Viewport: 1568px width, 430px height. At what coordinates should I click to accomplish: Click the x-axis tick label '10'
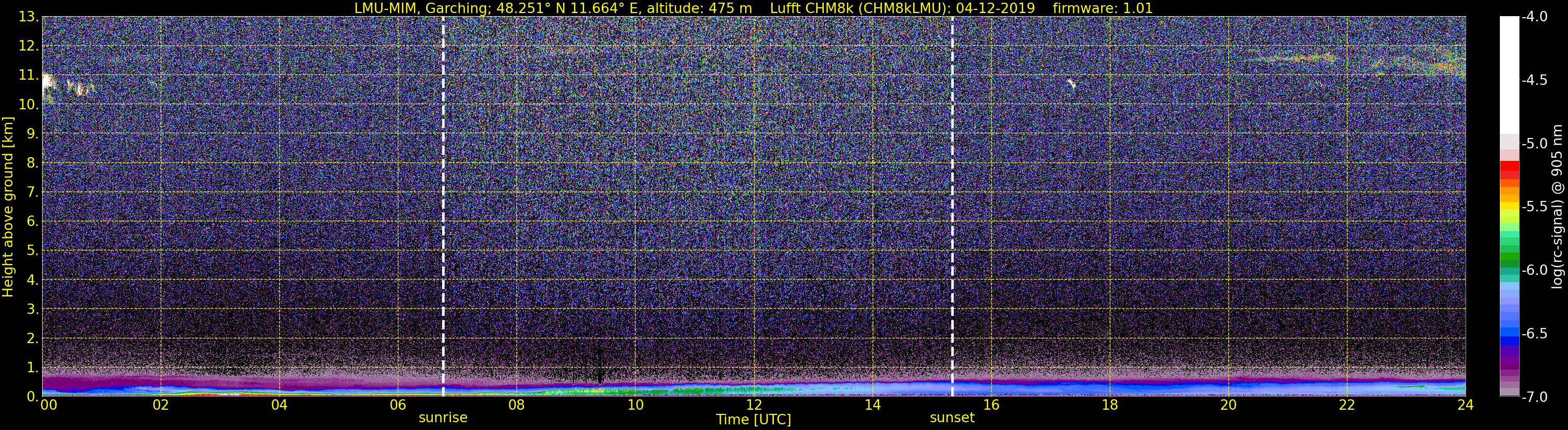point(635,405)
